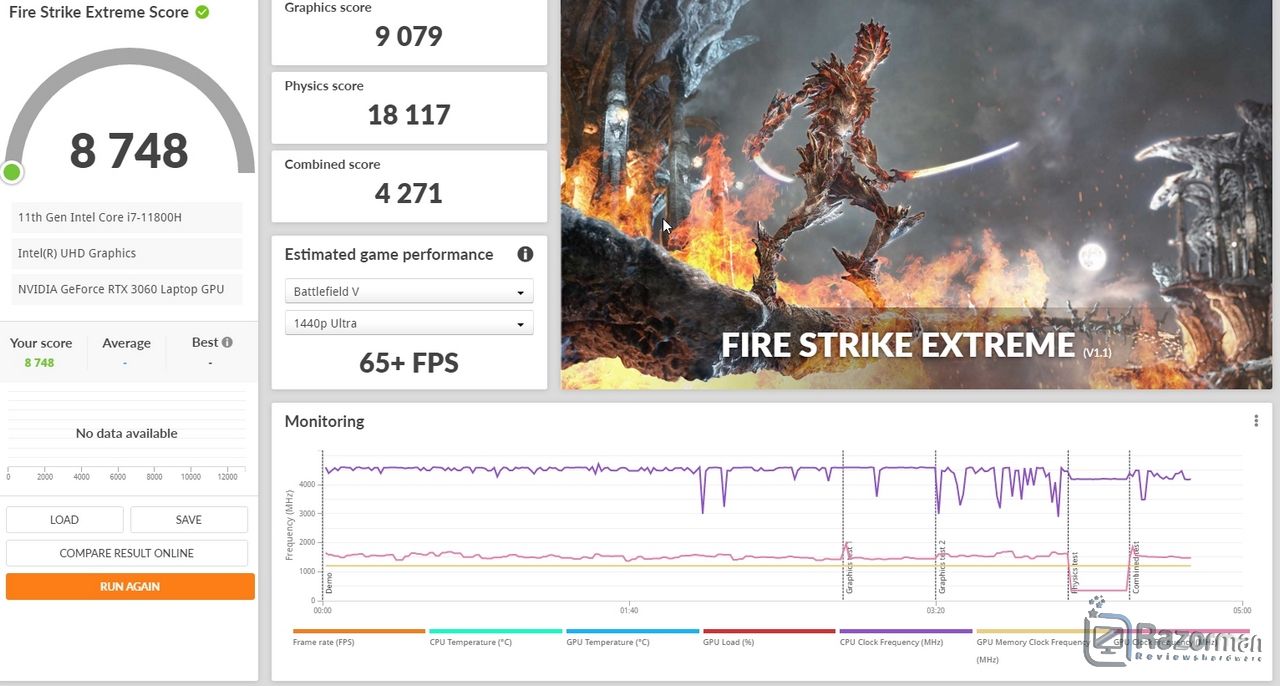Click the Intel(R) UHD Graphics row
This screenshot has height=686, width=1280.
127,253
